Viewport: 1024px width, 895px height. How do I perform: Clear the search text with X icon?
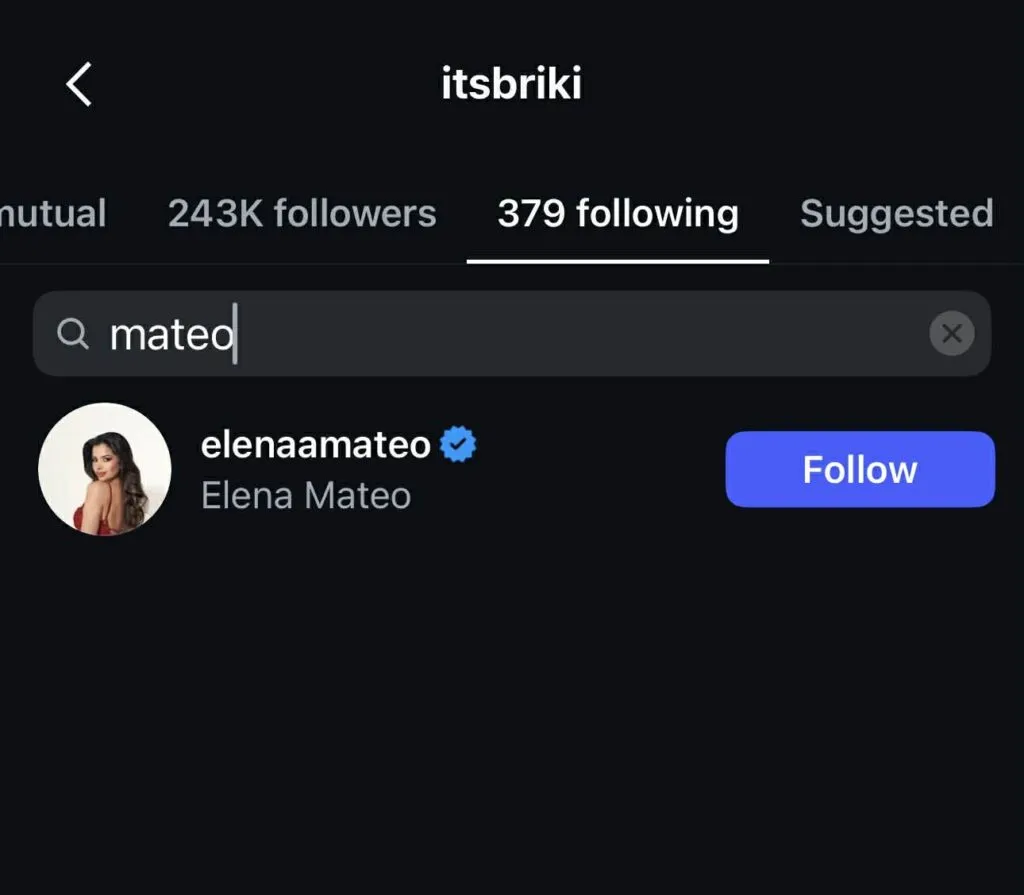(951, 334)
